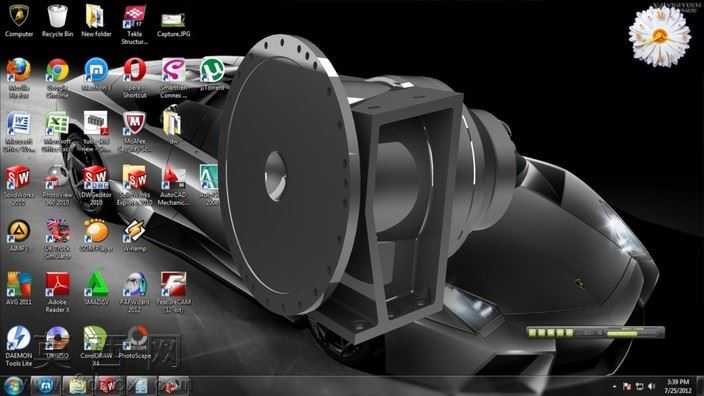The height and width of the screenshot is (396, 704).
Task: Open Windows Explorer from the taskbar
Action: (x=78, y=386)
